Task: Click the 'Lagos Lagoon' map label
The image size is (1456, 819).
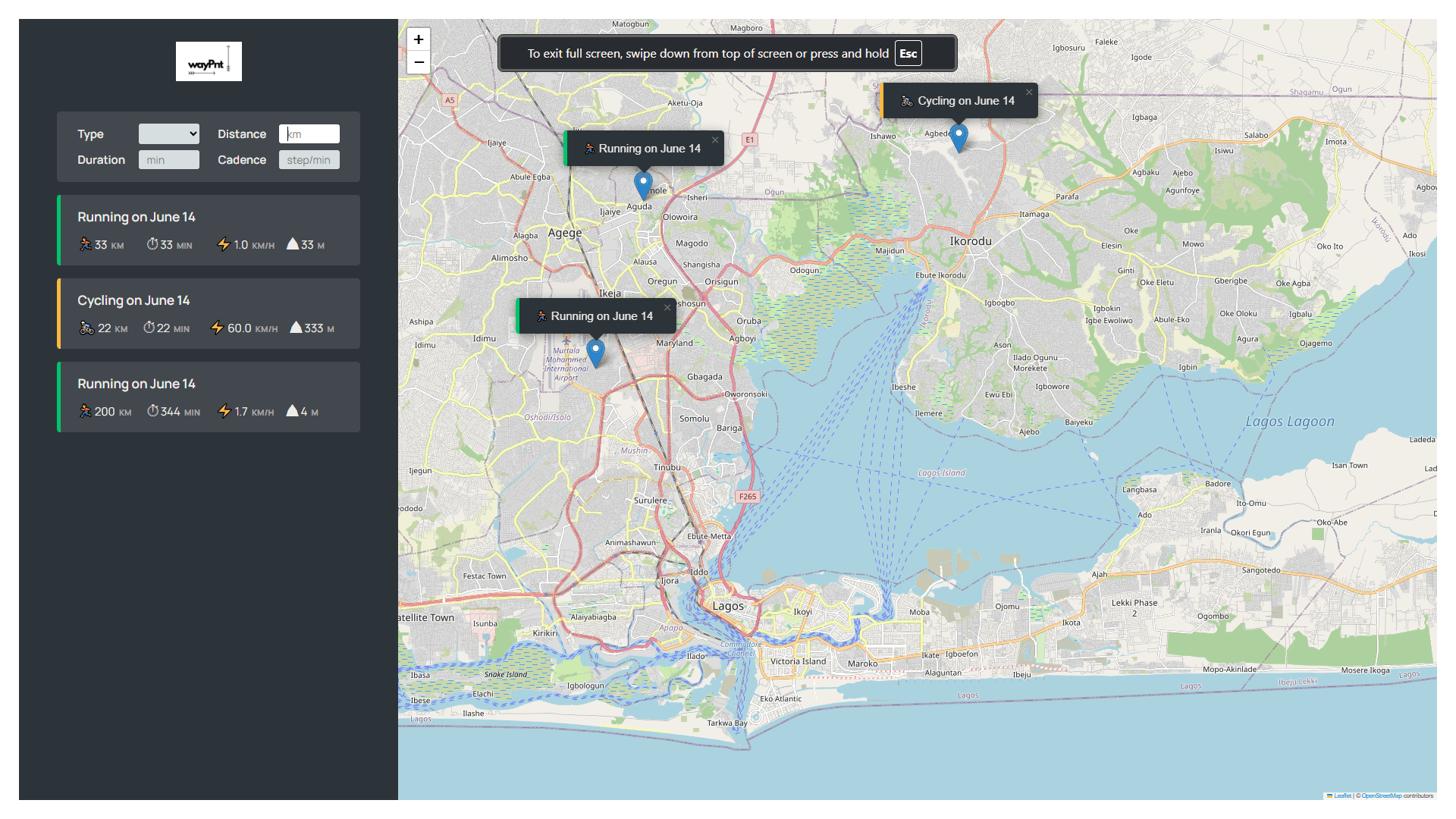Action: coord(1290,422)
